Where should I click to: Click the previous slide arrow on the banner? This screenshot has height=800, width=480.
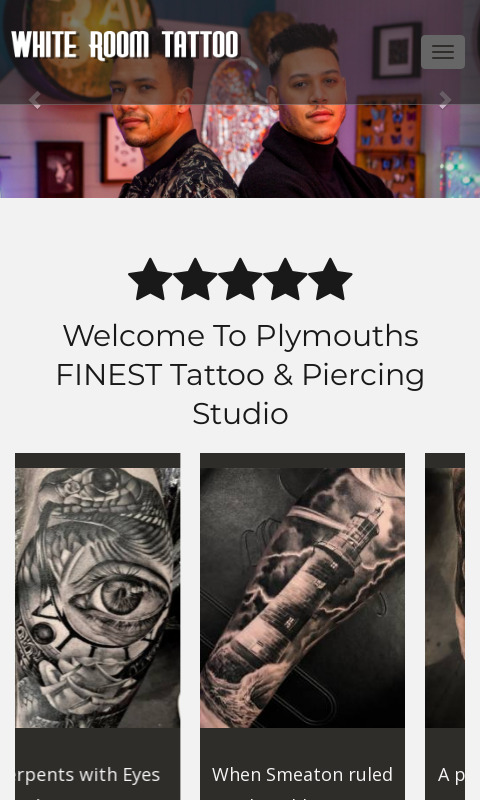35,100
